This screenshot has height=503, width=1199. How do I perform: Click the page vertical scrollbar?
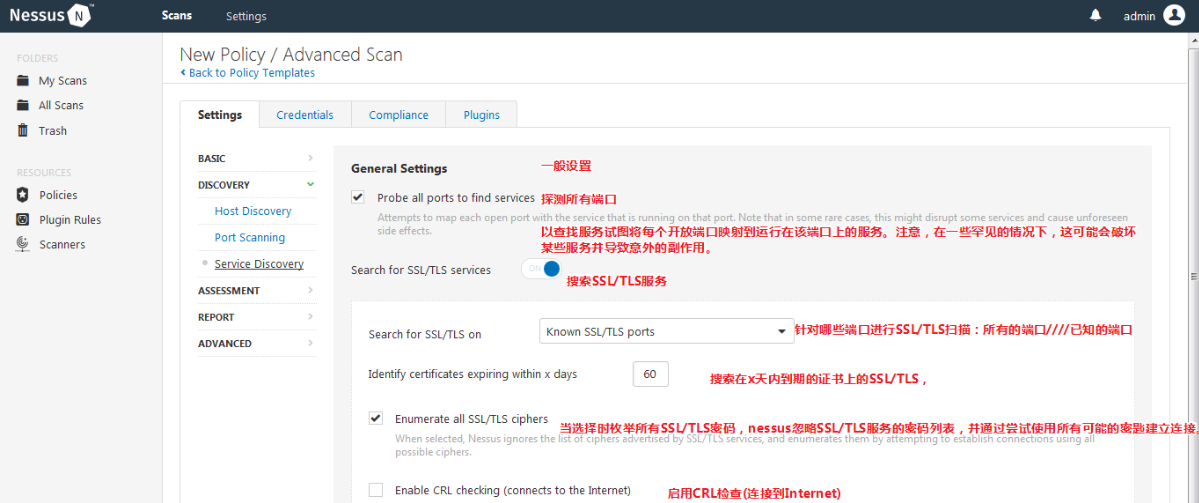pyautogui.click(x=1193, y=276)
